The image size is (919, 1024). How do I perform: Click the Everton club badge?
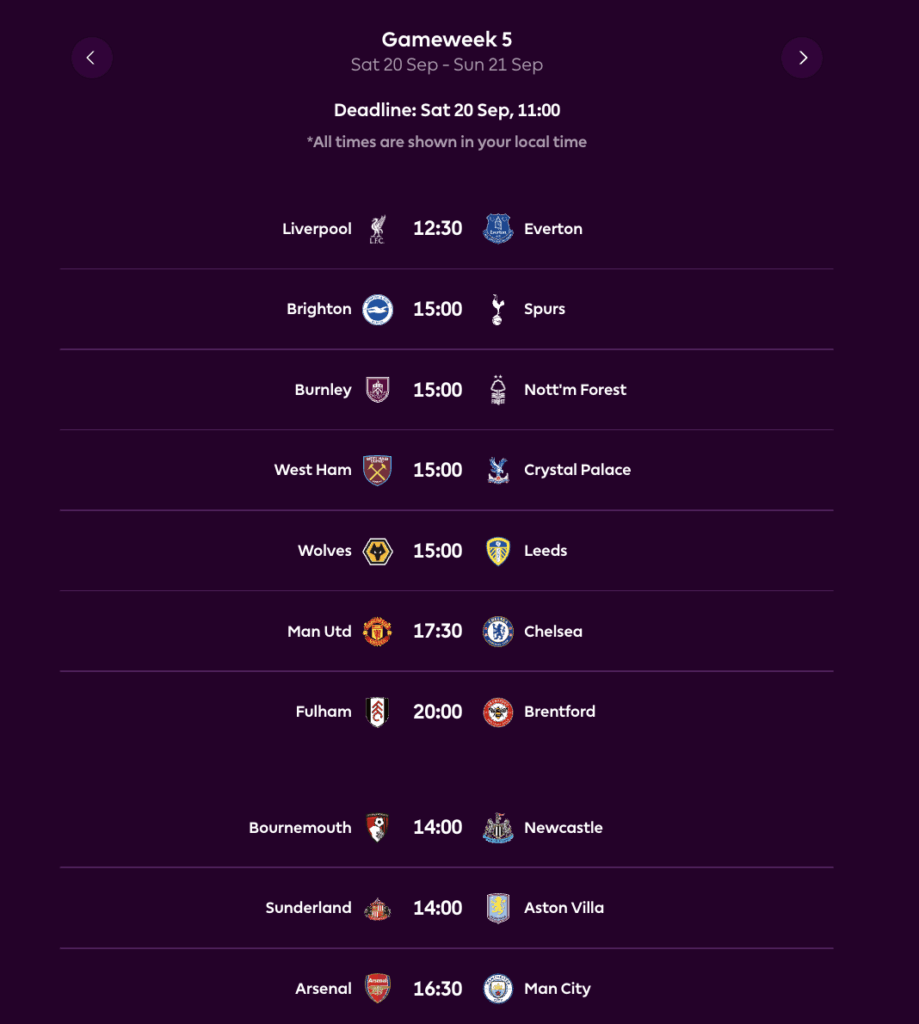coord(497,228)
